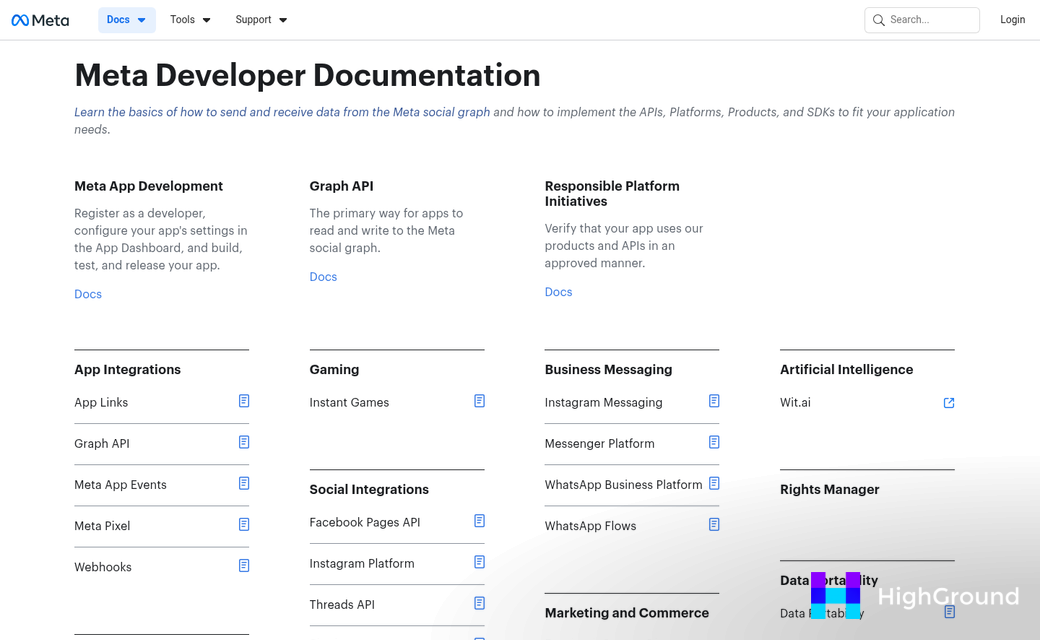
Task: Click document icon for Meta App Events
Action: (244, 483)
